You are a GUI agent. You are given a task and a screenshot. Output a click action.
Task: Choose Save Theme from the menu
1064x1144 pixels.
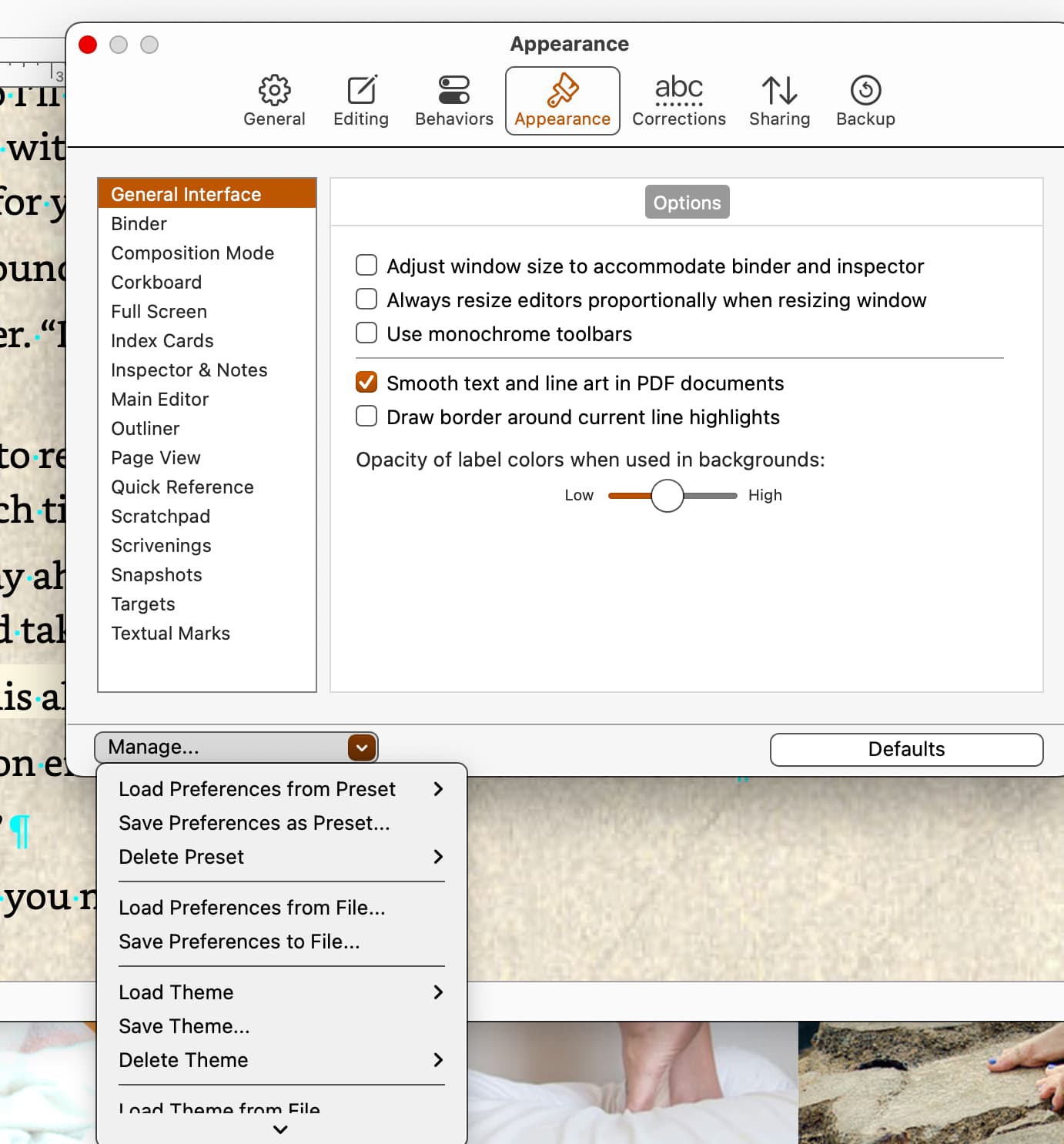[184, 1026]
